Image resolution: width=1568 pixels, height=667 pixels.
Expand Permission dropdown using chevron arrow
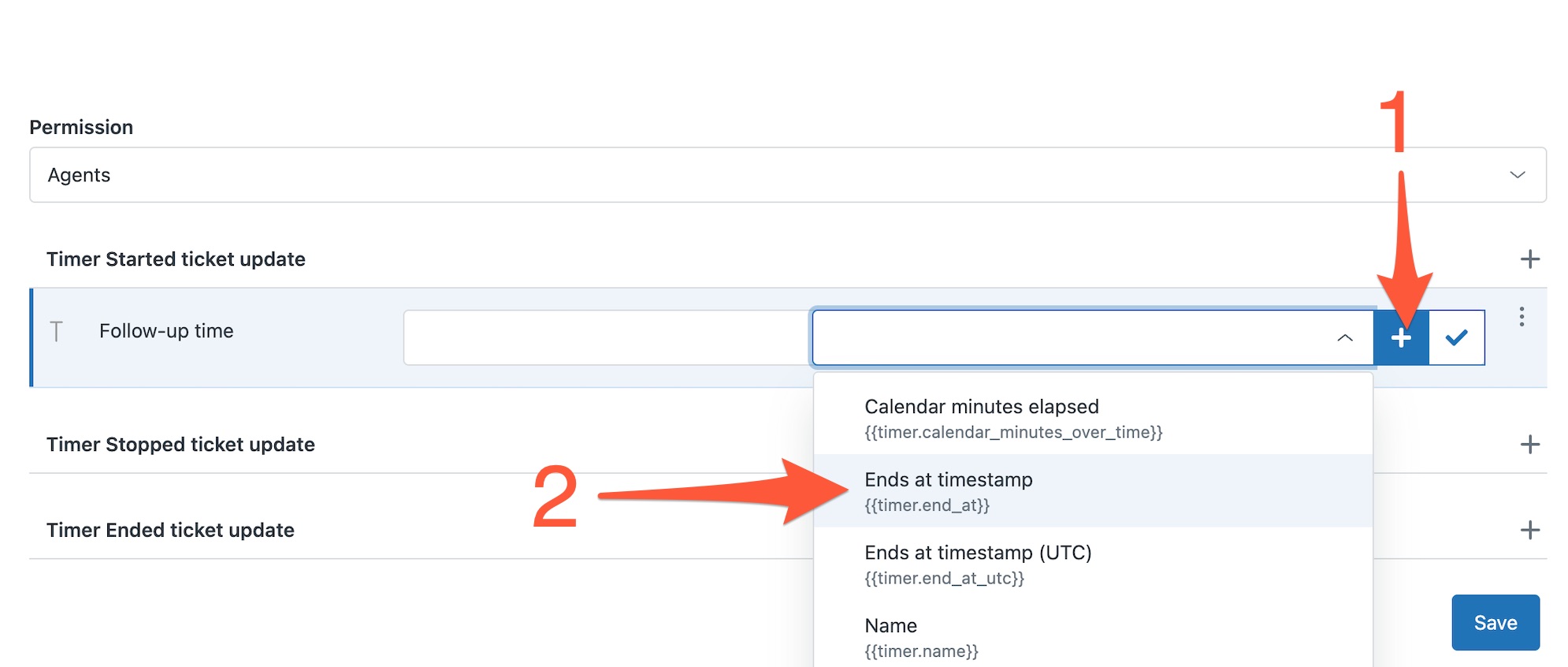[1517, 175]
